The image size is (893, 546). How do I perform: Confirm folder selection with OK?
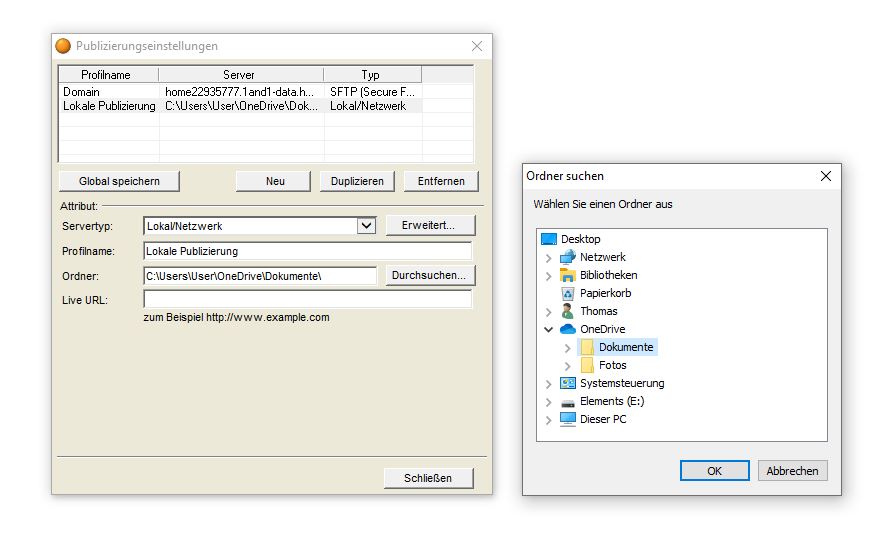point(714,471)
